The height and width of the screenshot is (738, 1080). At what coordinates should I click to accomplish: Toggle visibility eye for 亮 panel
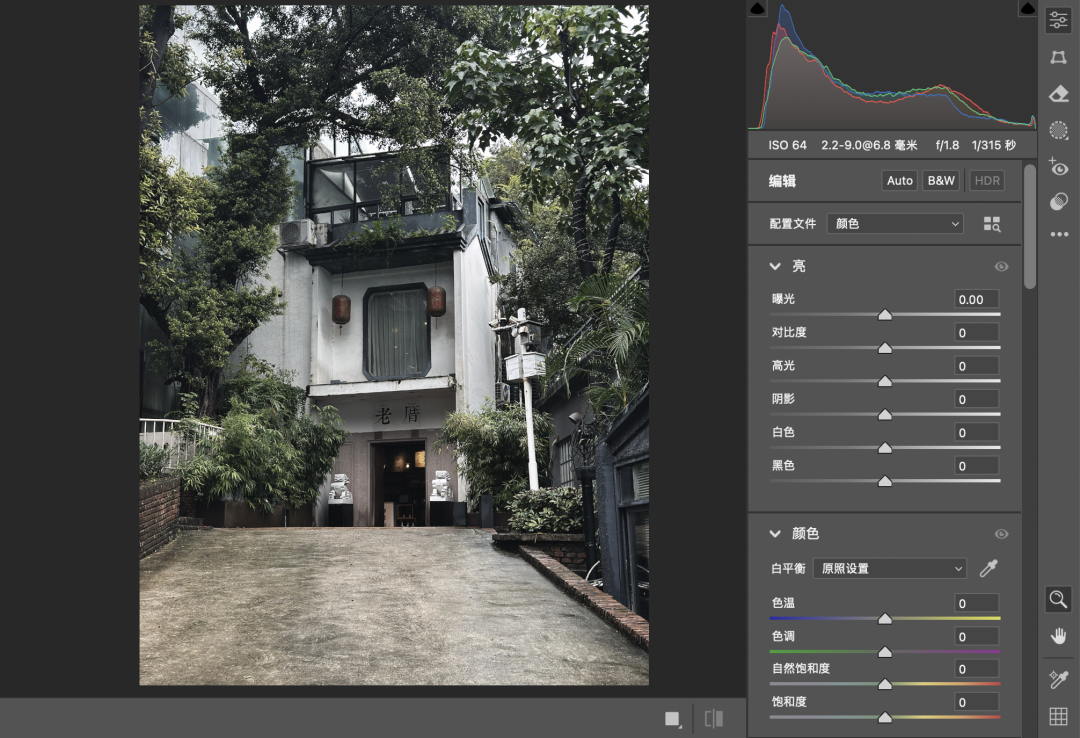[1001, 267]
